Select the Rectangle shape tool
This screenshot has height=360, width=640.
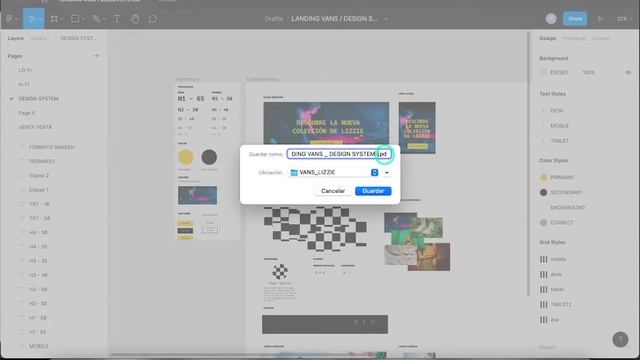tap(75, 19)
